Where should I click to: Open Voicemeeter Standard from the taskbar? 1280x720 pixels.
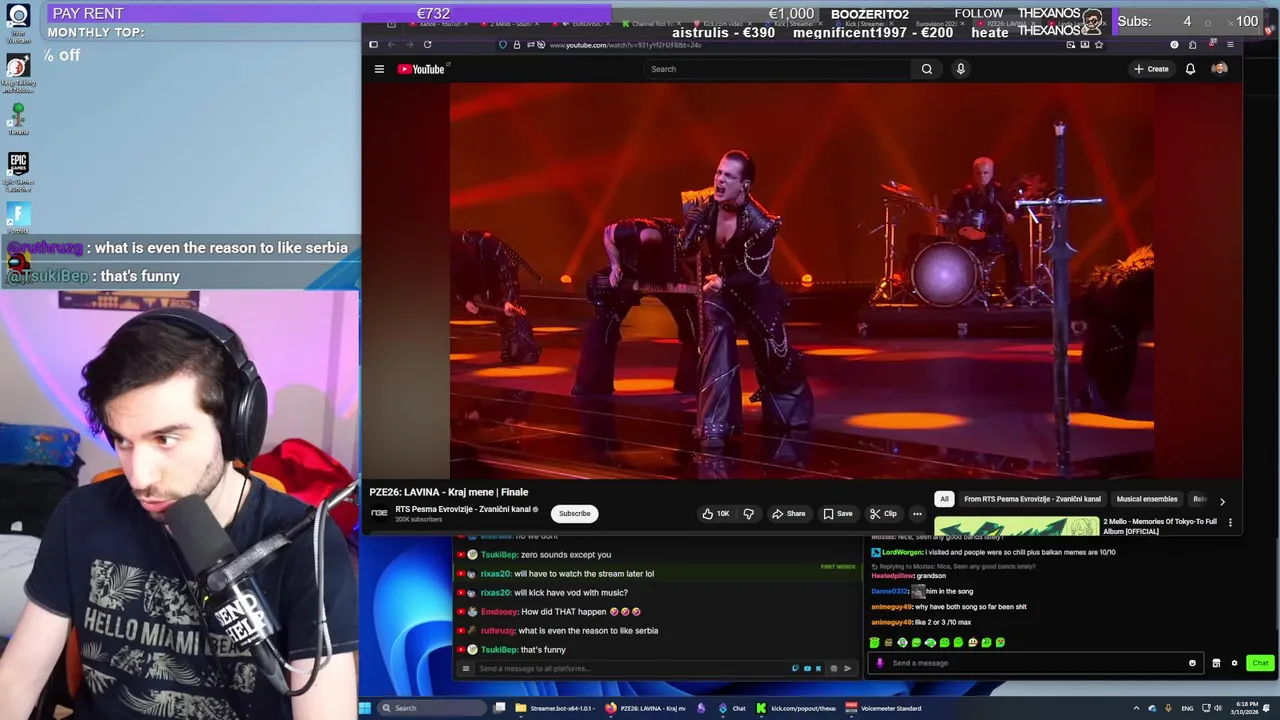[x=884, y=708]
